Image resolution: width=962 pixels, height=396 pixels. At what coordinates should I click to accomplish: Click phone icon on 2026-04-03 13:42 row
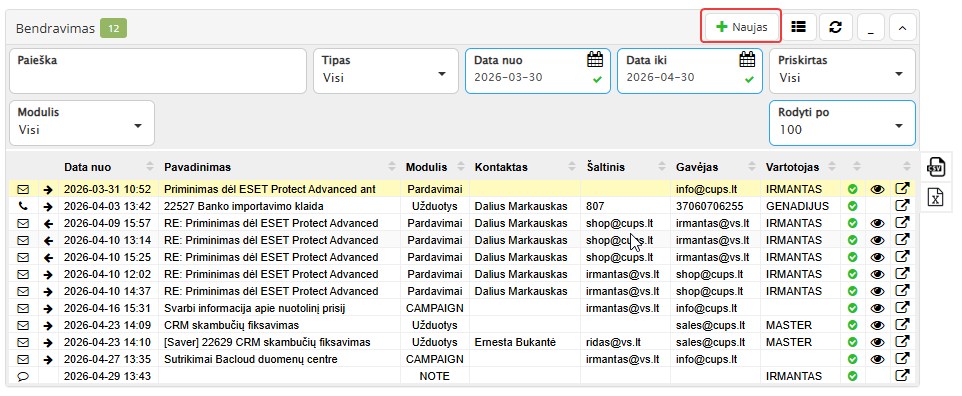tap(23, 206)
